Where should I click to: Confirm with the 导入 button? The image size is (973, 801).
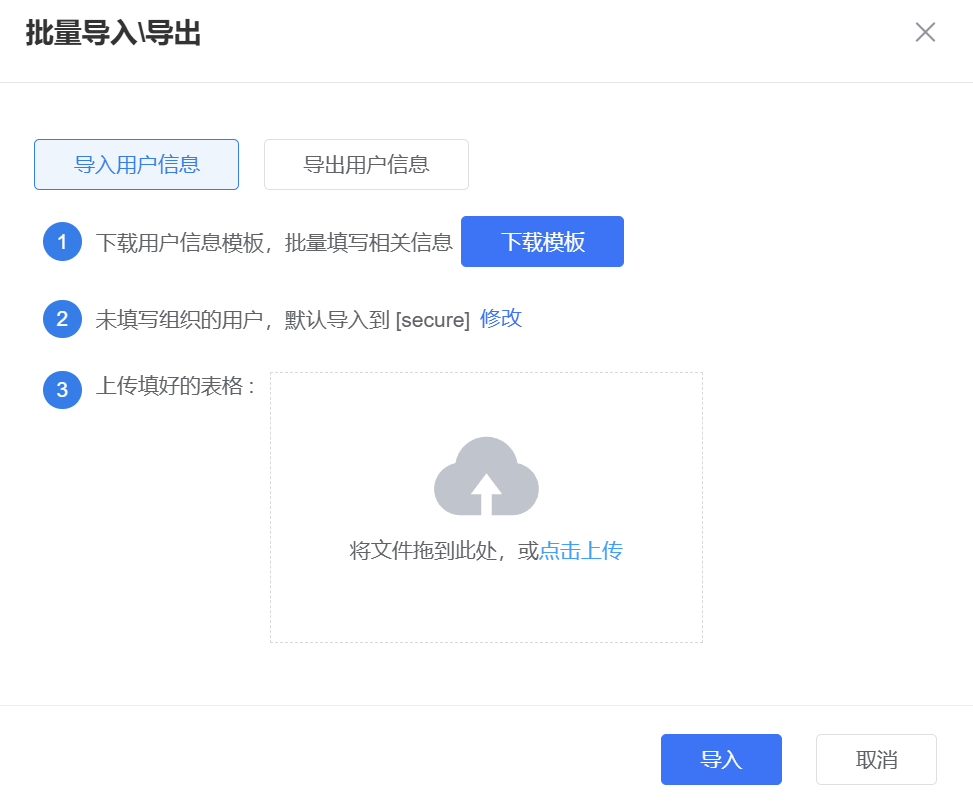[721, 759]
